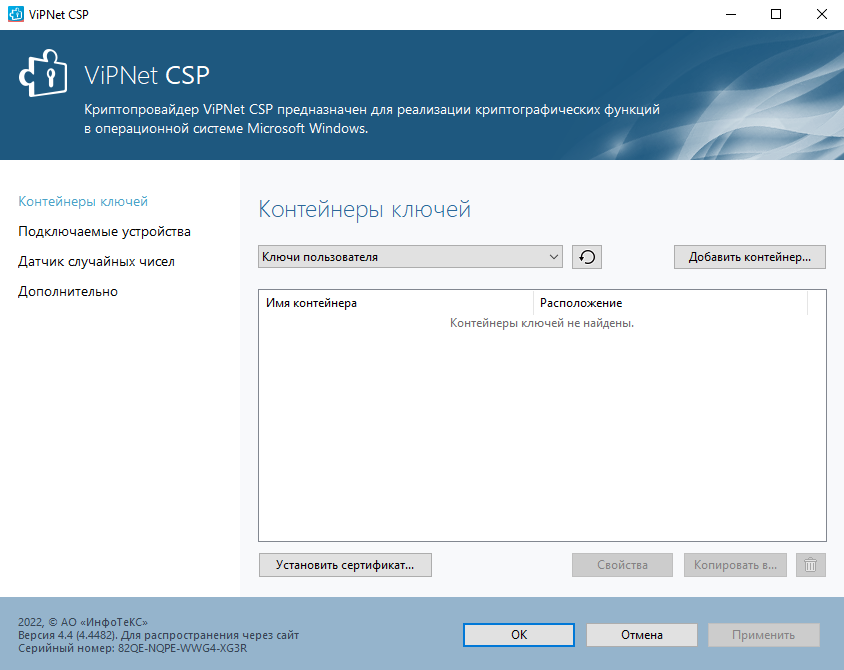Sort by Имя контейнера column header

[x=396, y=303]
